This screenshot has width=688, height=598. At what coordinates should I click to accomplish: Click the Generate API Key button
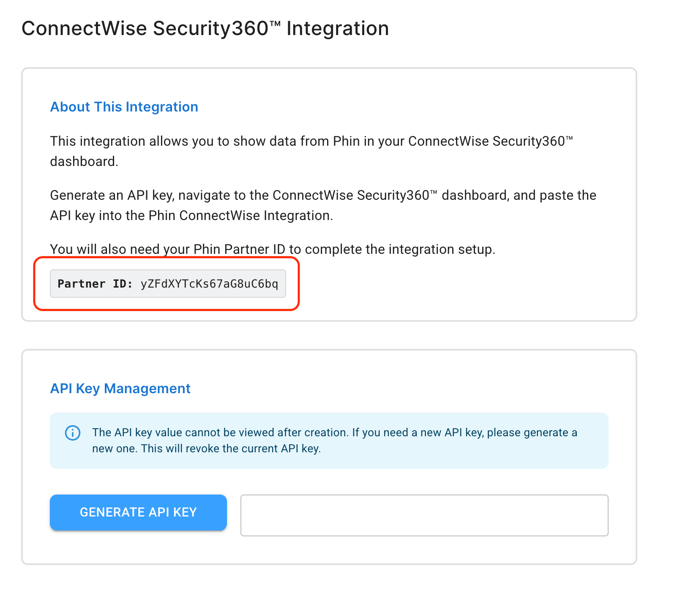click(x=138, y=512)
